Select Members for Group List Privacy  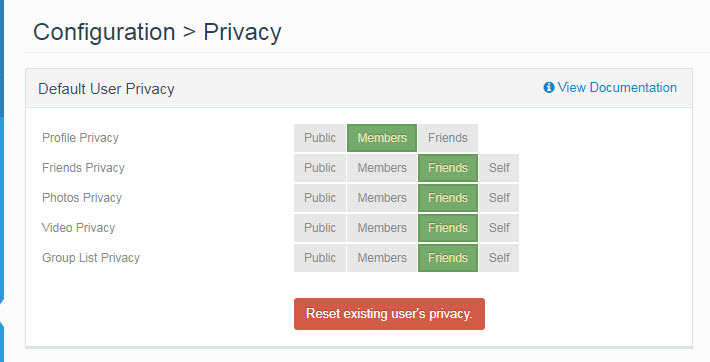(x=382, y=258)
